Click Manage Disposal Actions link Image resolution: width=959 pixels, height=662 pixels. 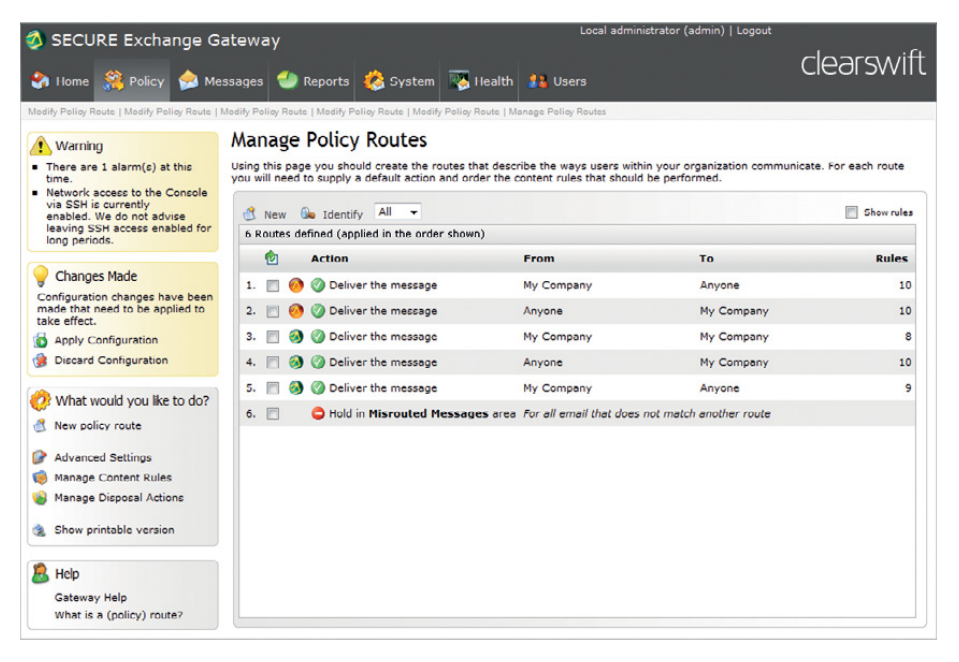point(119,497)
